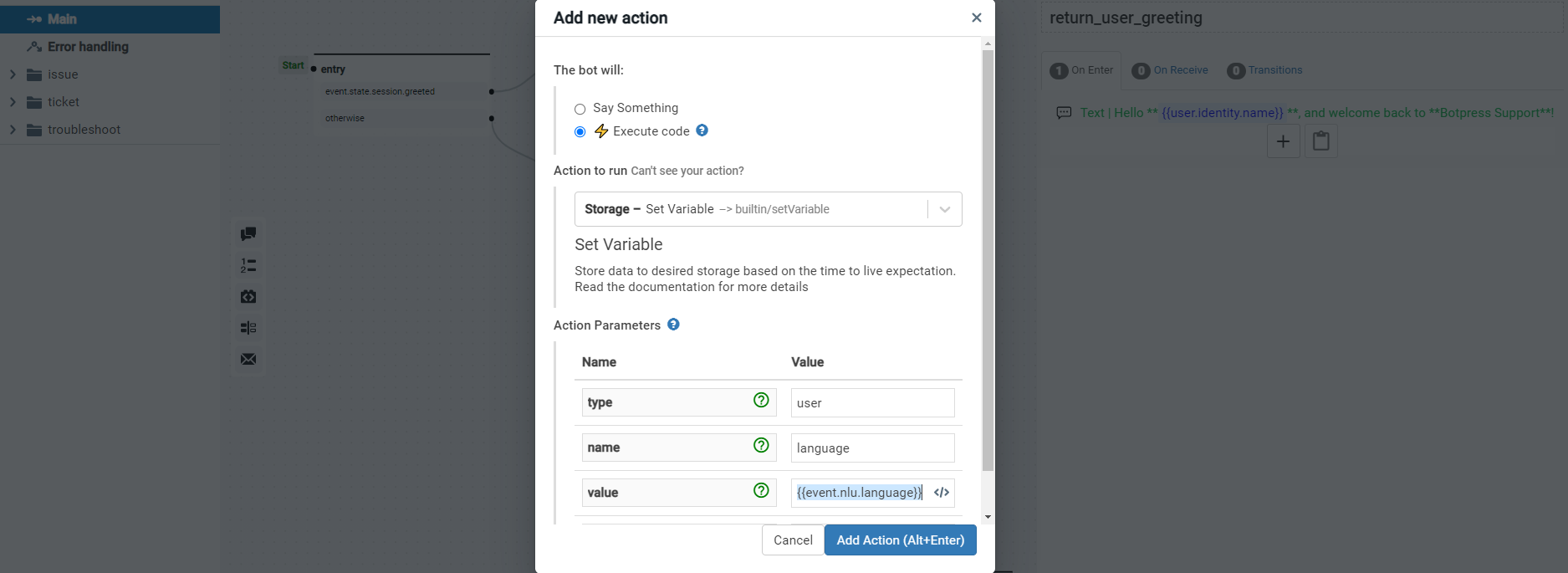Switch to the On Receive tab

(x=1171, y=70)
